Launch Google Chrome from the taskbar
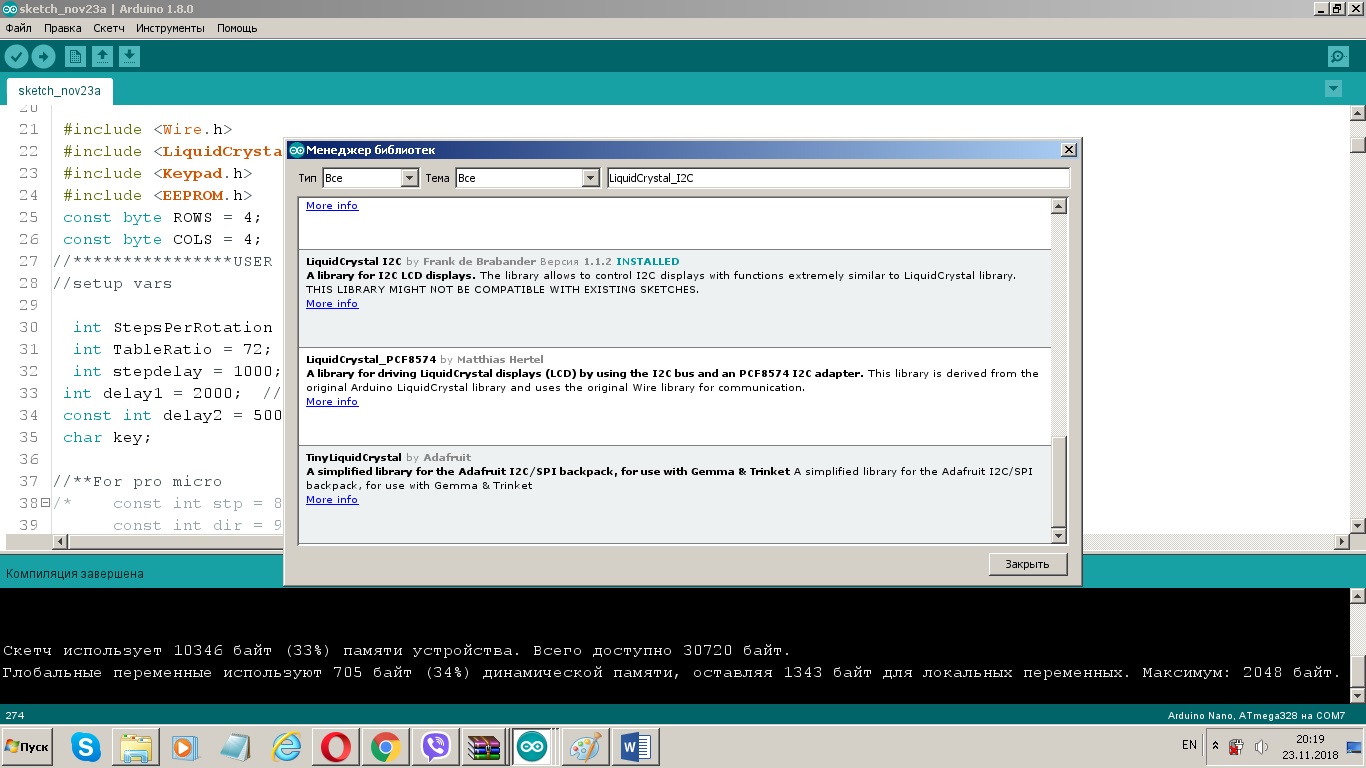 (386, 747)
